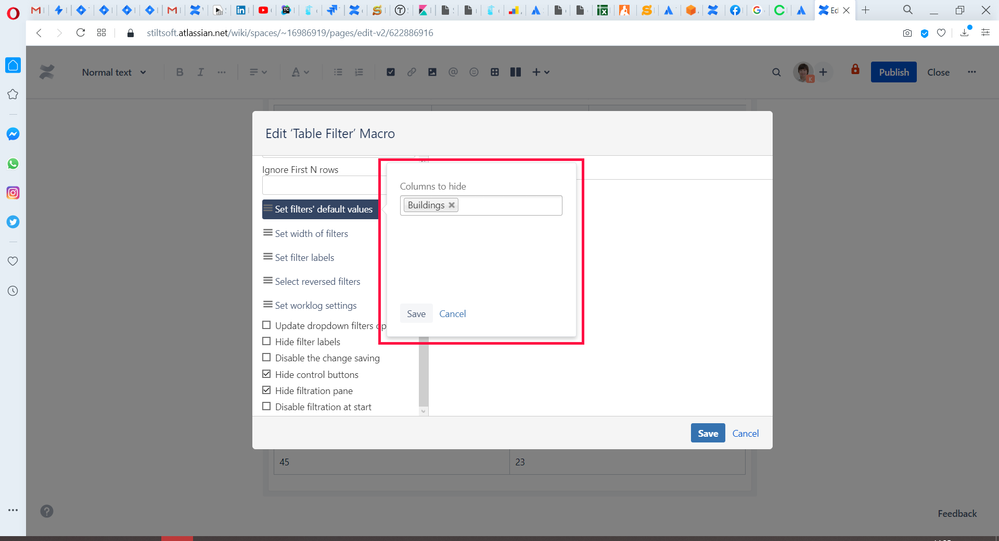Go back in browser navigation
This screenshot has height=541, width=999.
pyautogui.click(x=39, y=32)
